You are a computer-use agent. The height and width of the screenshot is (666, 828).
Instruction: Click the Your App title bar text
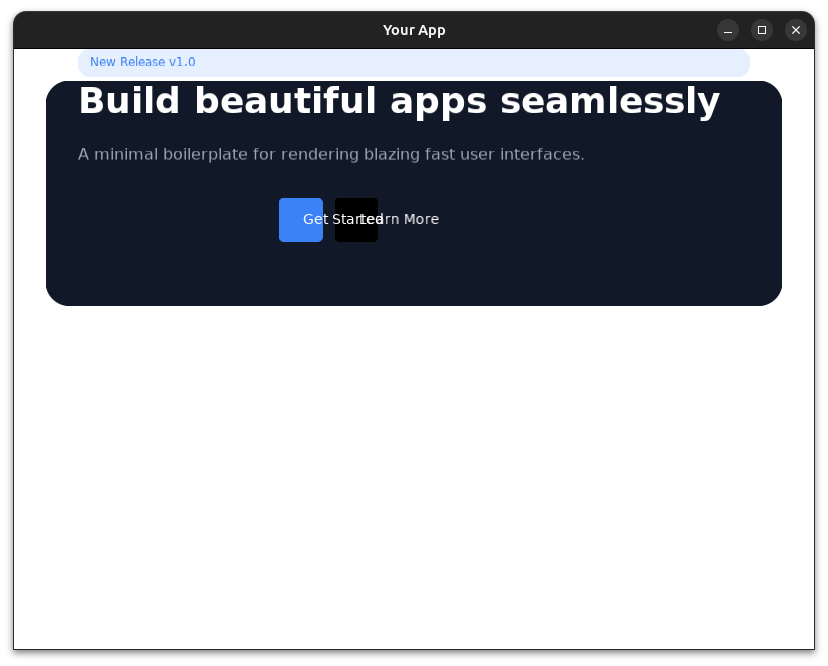pos(414,30)
